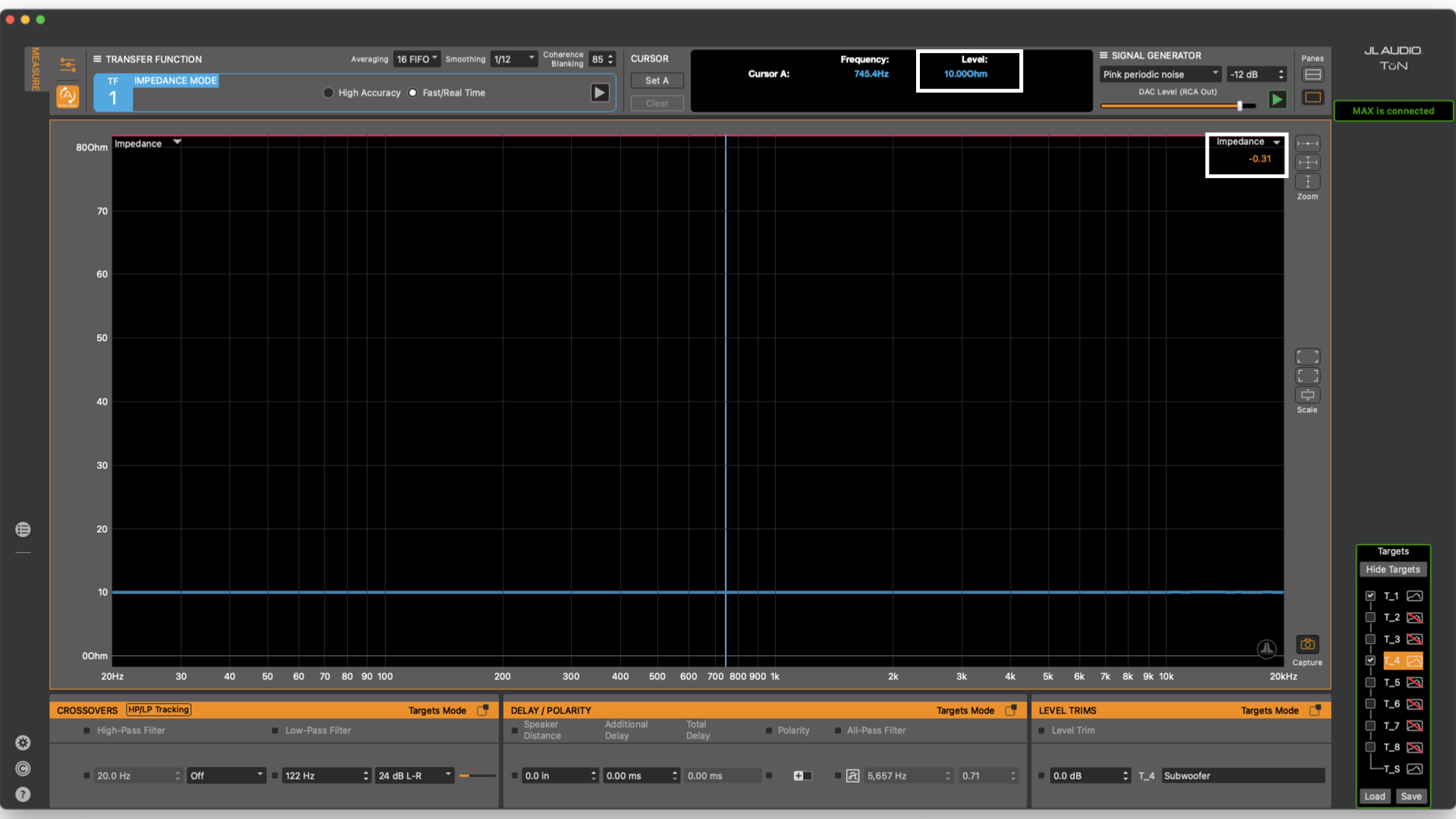Click Hide Targets button
Screen dimensions: 1456x819
1393,570
